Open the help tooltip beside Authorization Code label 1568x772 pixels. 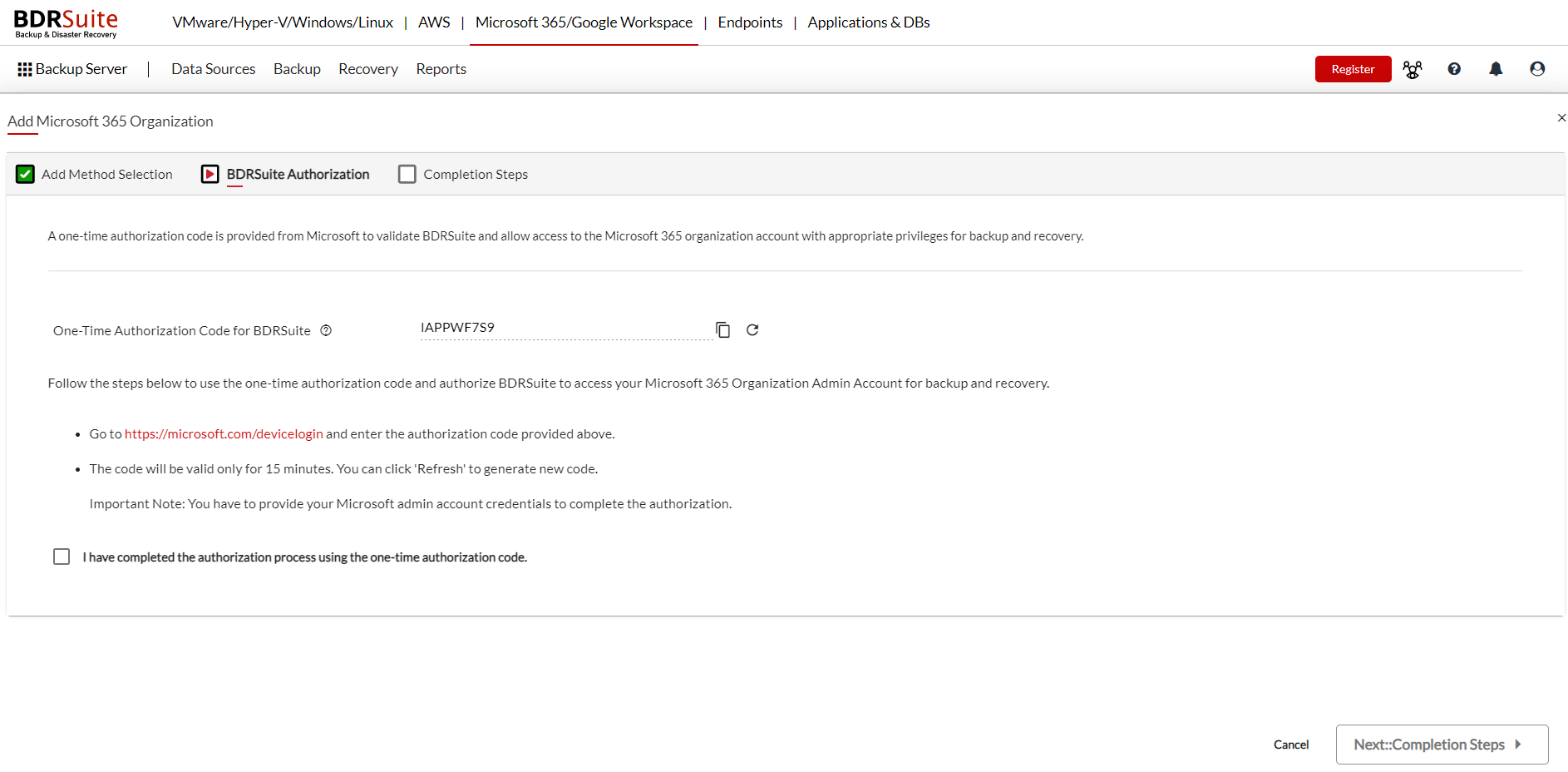pos(326,330)
